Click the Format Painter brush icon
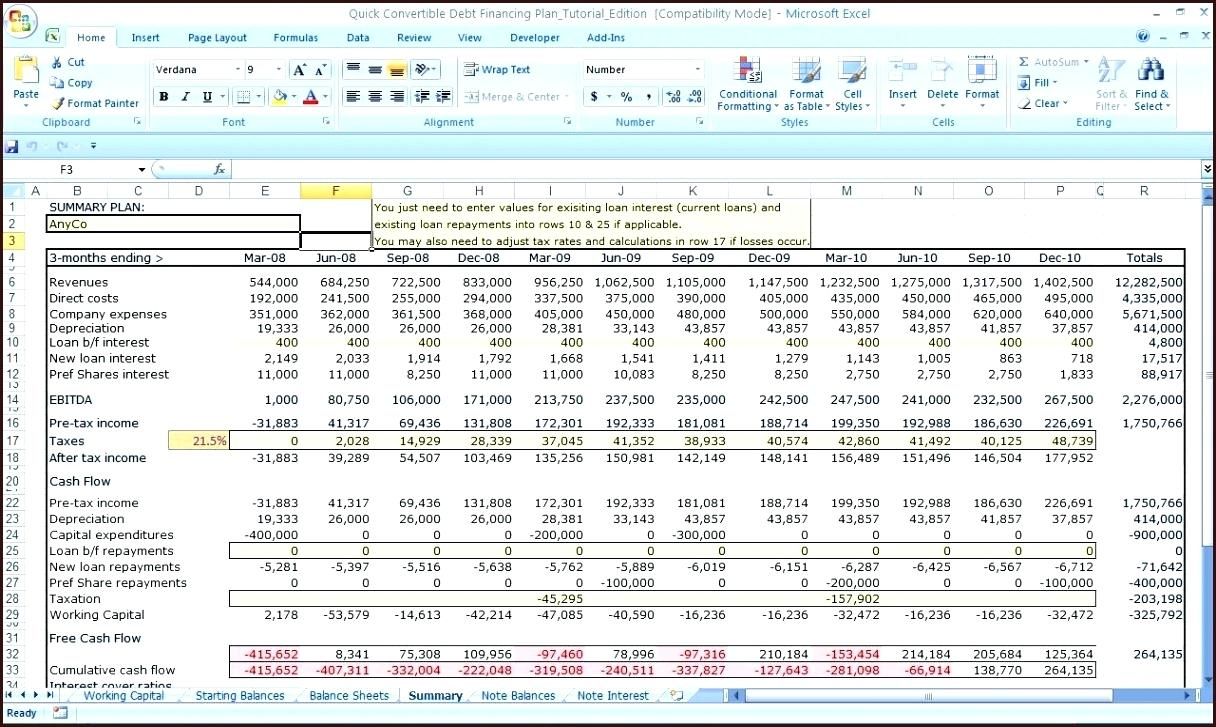Viewport: 1216px width, 727px height. (x=58, y=103)
